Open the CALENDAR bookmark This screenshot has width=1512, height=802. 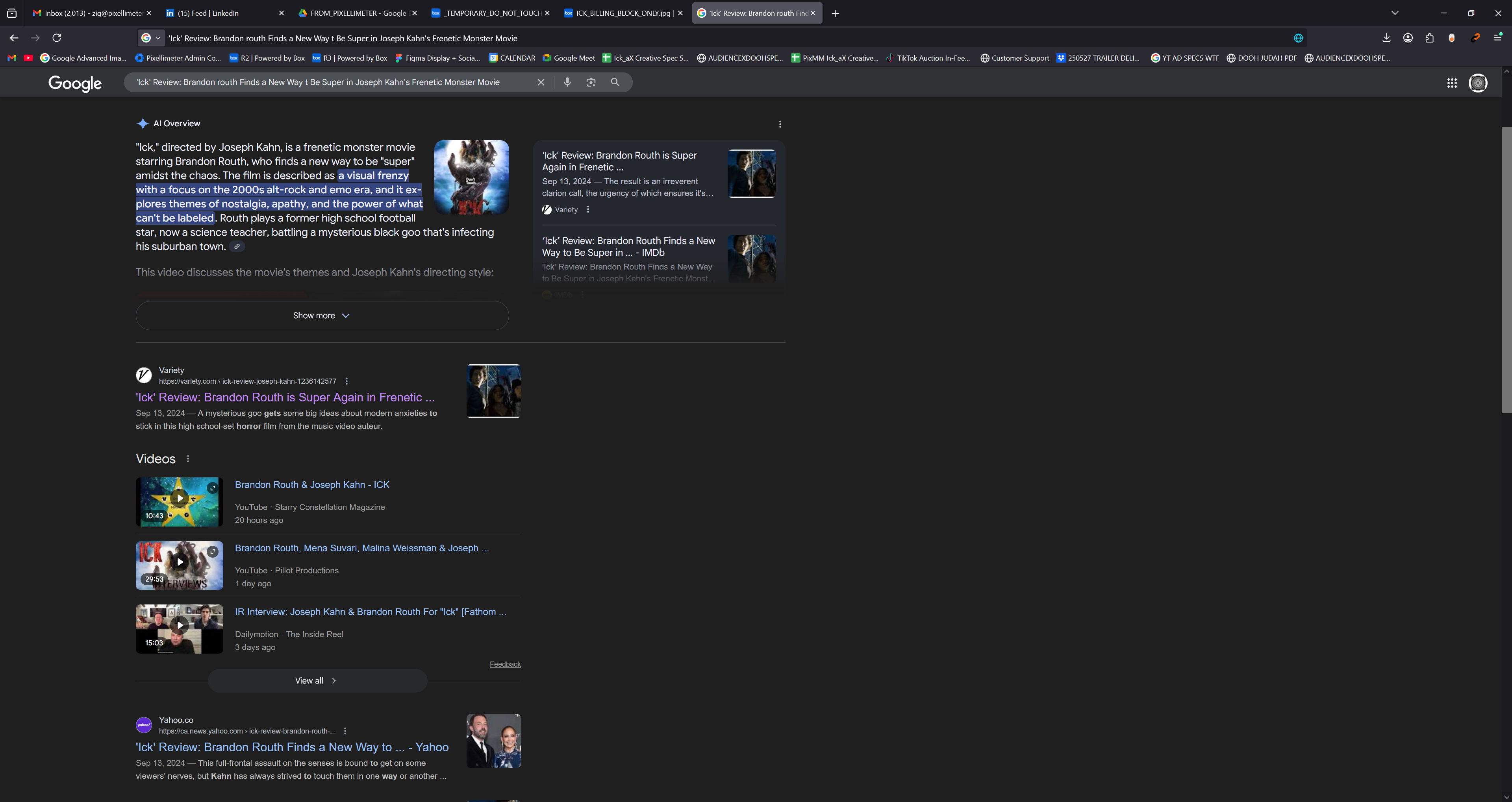[512, 58]
